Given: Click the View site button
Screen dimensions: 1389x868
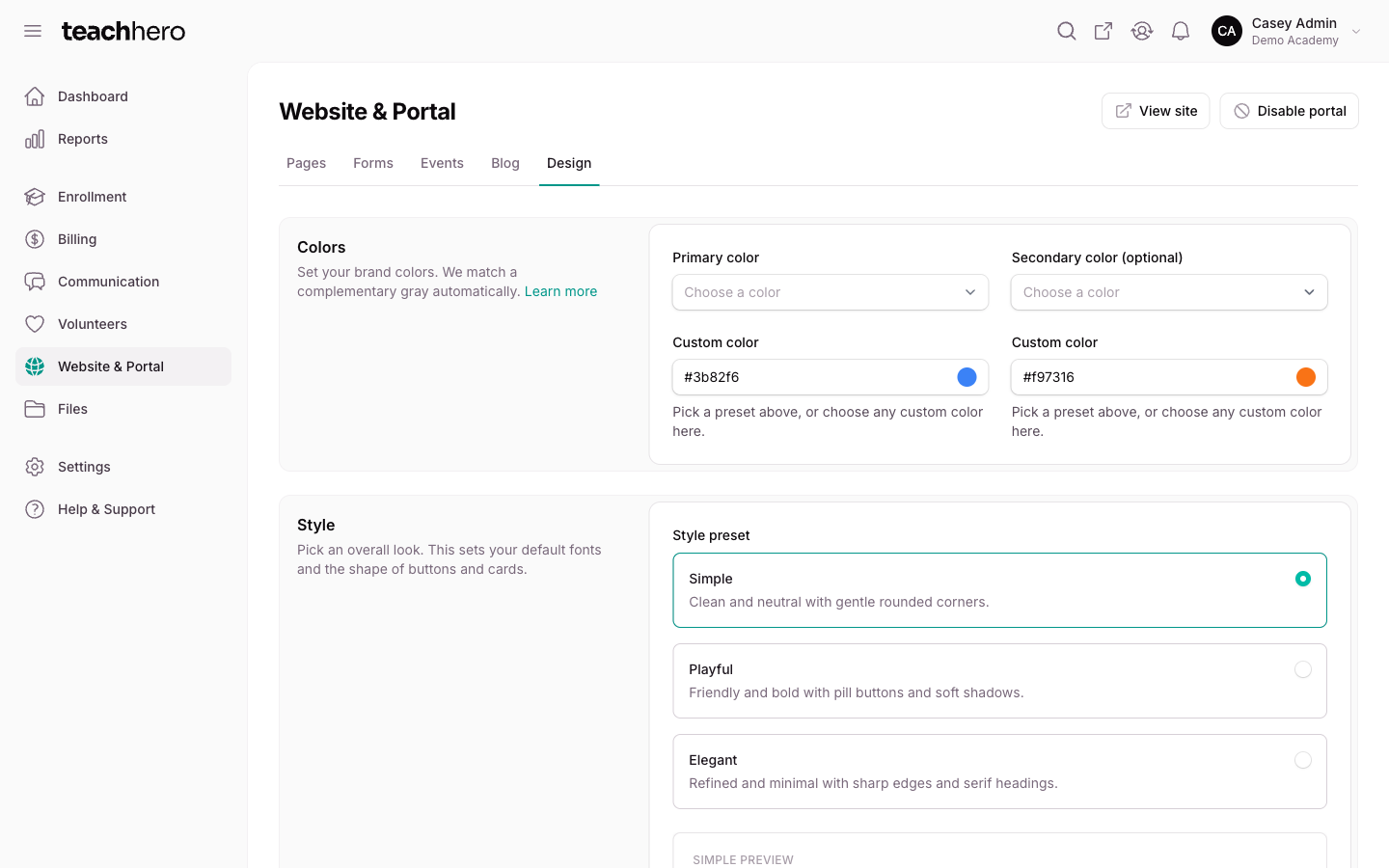Looking at the screenshot, I should (x=1156, y=111).
